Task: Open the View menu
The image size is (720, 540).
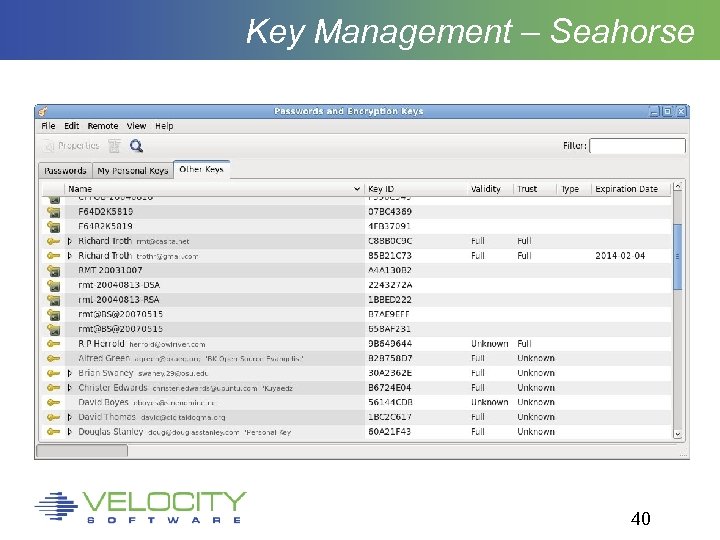Action: (136, 126)
